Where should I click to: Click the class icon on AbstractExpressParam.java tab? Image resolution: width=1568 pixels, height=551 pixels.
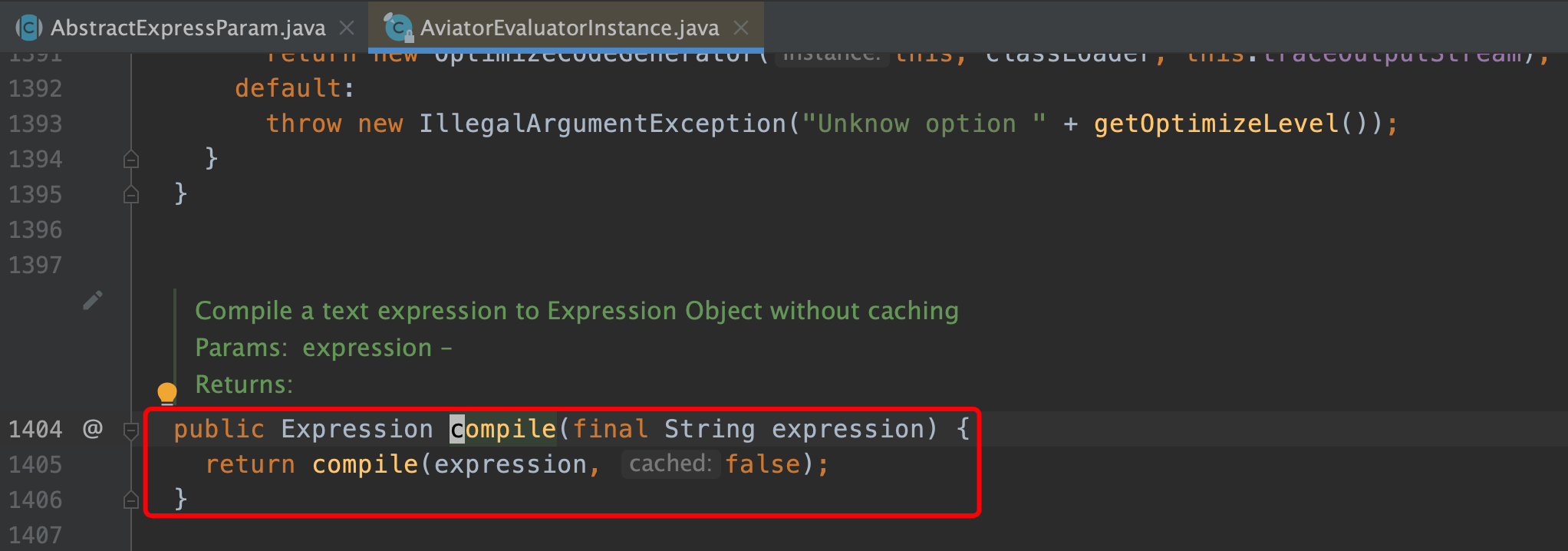[x=29, y=28]
